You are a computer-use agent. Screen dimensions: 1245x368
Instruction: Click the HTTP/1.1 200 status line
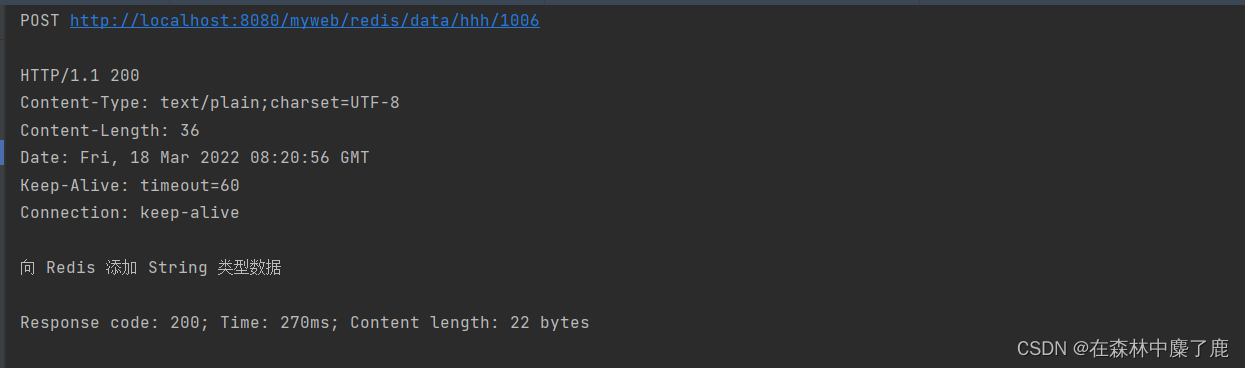tap(80, 75)
